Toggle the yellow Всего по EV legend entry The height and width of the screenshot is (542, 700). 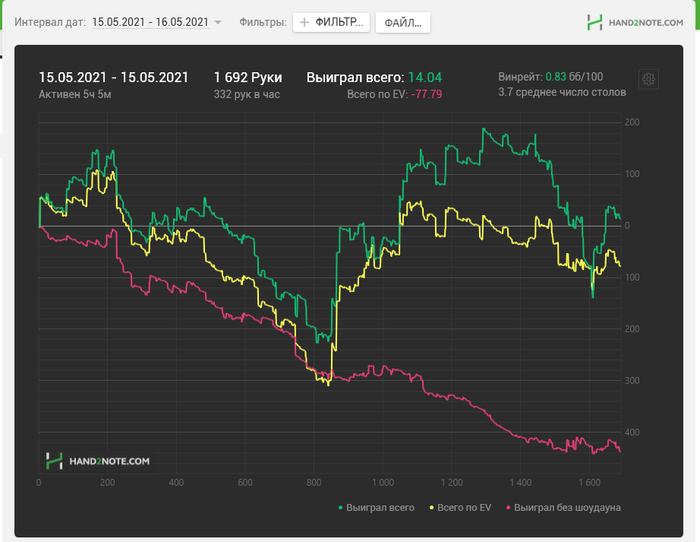click(460, 508)
